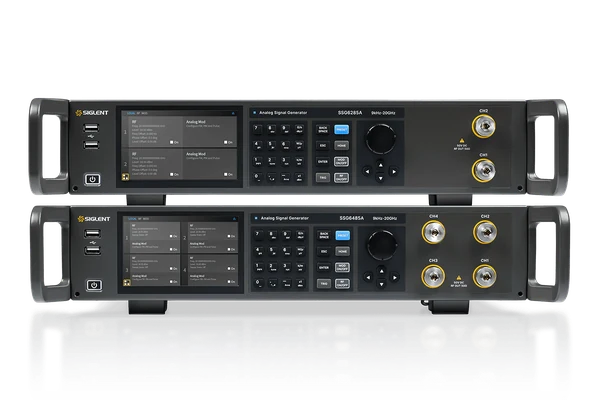Tap the down arrow key on the top unit
Image resolution: width=600 pixels, height=400 pixels.
tap(380, 178)
